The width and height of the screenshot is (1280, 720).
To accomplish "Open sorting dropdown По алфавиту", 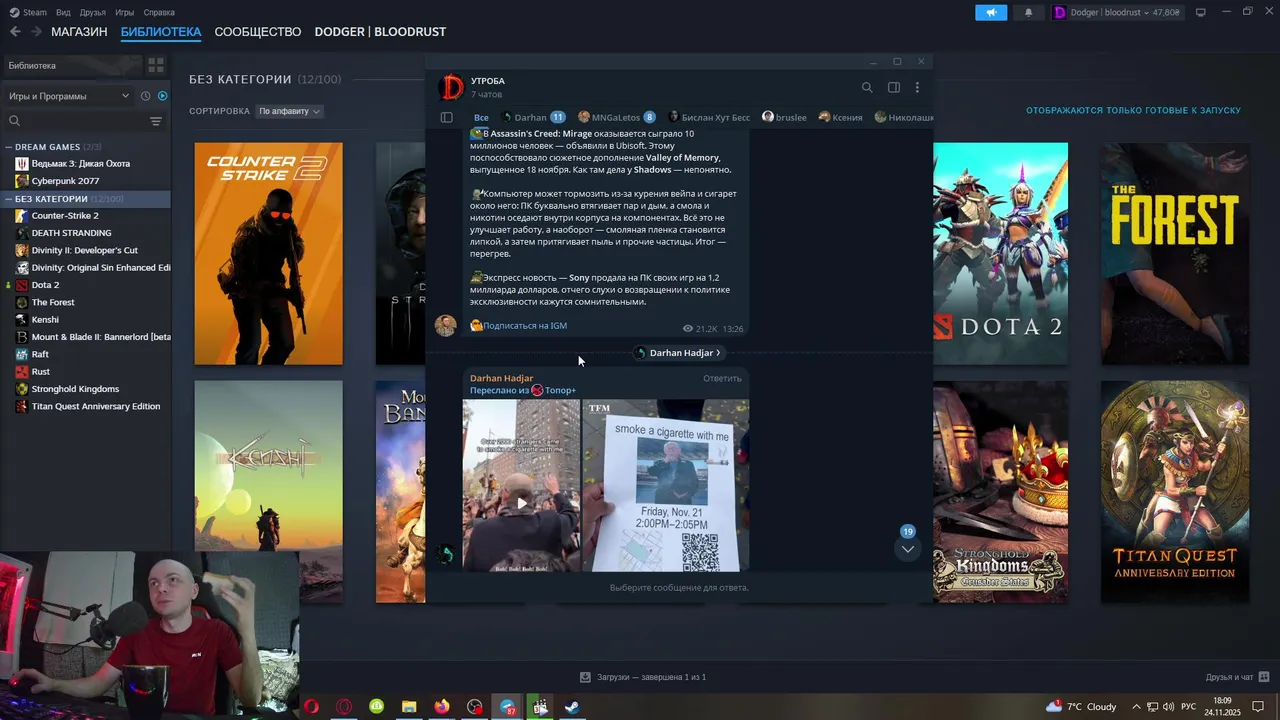I will [289, 111].
